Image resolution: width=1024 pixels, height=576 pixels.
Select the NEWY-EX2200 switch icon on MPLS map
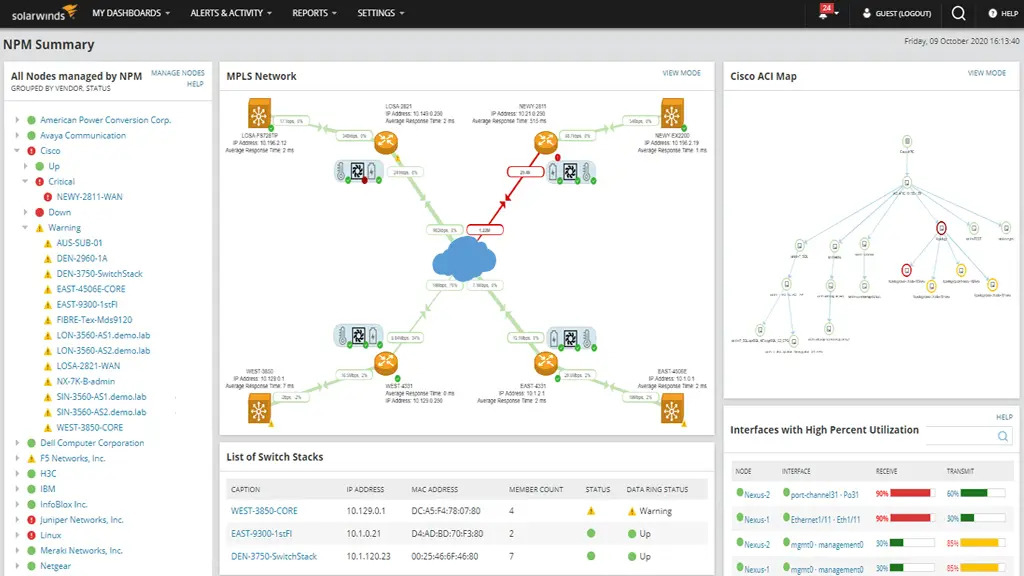[670, 113]
